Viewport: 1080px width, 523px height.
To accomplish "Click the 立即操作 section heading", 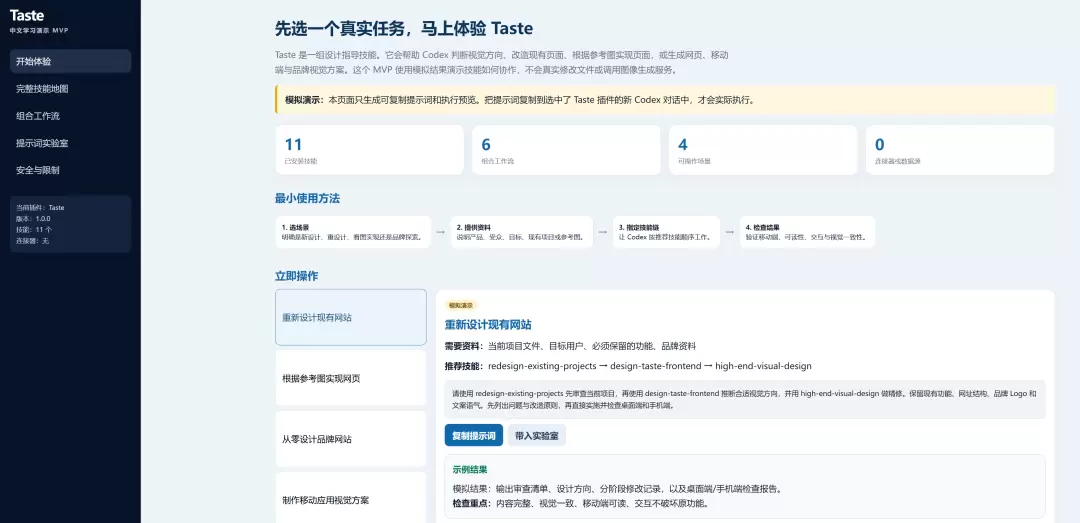I will tap(297, 276).
